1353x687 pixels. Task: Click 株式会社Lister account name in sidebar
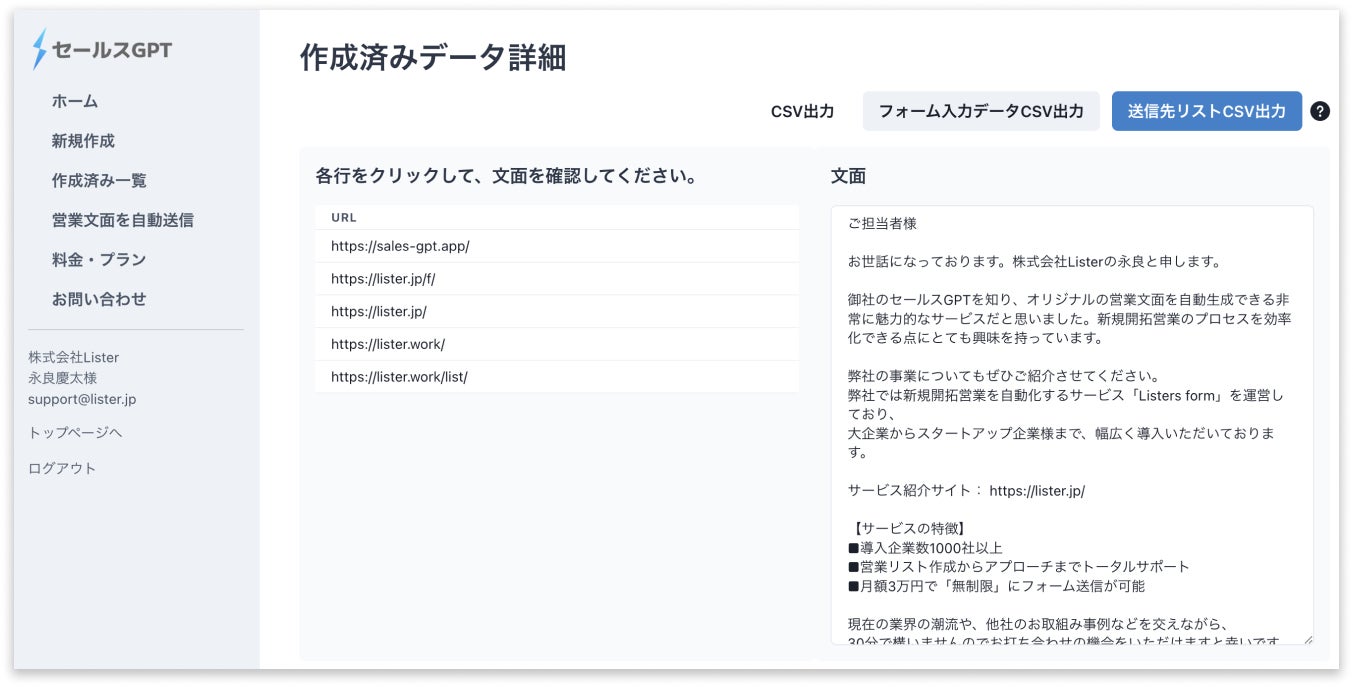[x=74, y=357]
